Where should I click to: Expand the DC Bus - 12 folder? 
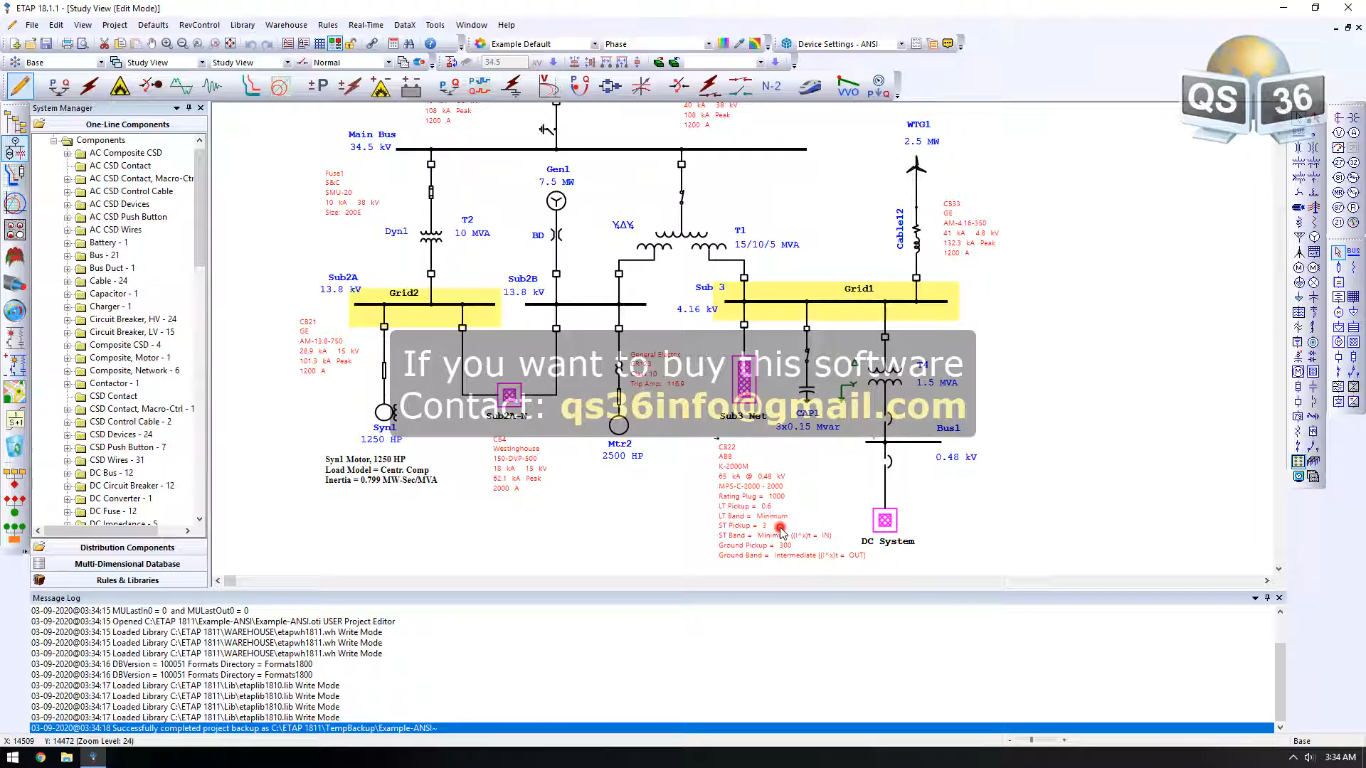coord(68,473)
